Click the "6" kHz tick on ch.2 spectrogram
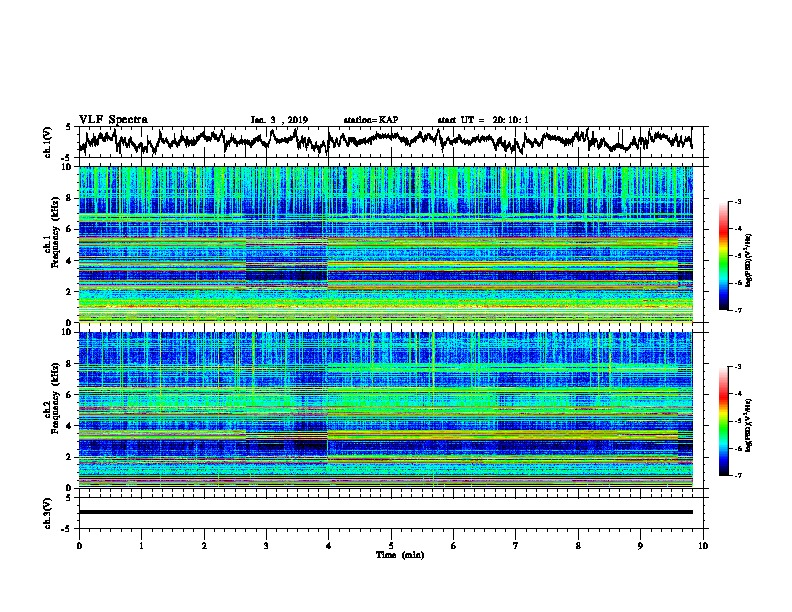 click(x=70, y=395)
